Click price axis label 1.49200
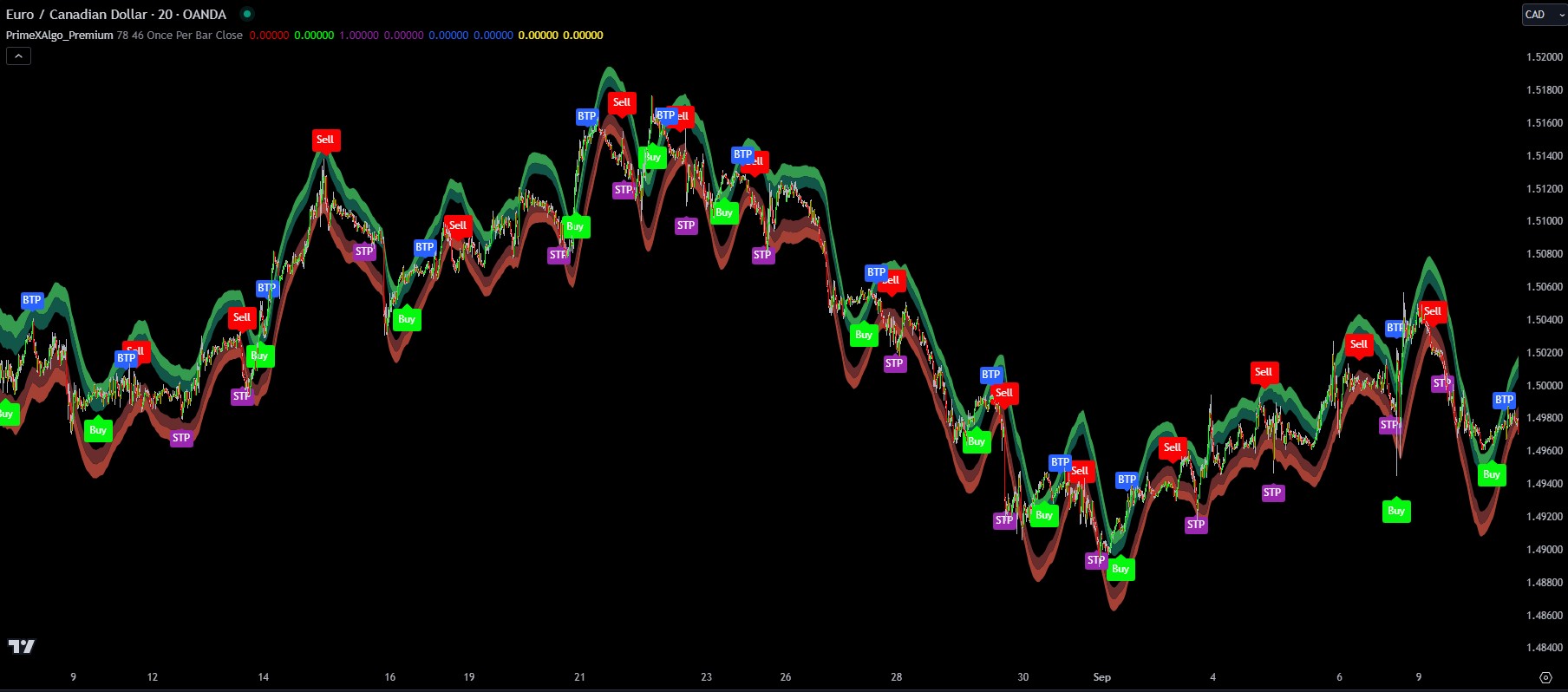The image size is (1568, 692). click(x=1545, y=517)
